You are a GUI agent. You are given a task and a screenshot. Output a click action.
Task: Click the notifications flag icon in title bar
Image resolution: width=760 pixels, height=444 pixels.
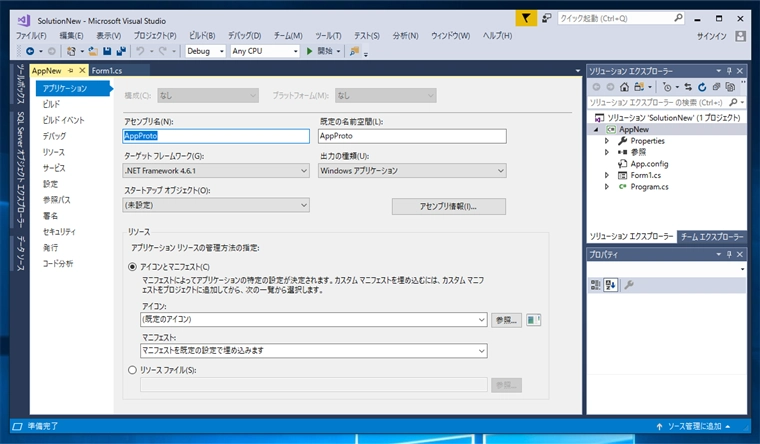pos(526,19)
